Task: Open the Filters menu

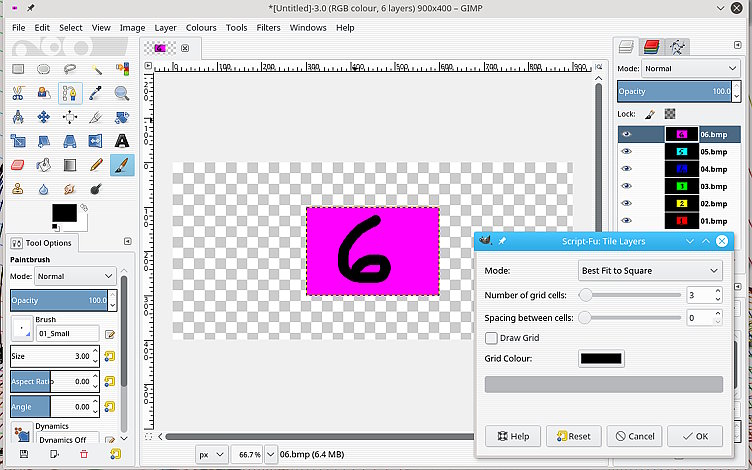Action: pos(268,27)
